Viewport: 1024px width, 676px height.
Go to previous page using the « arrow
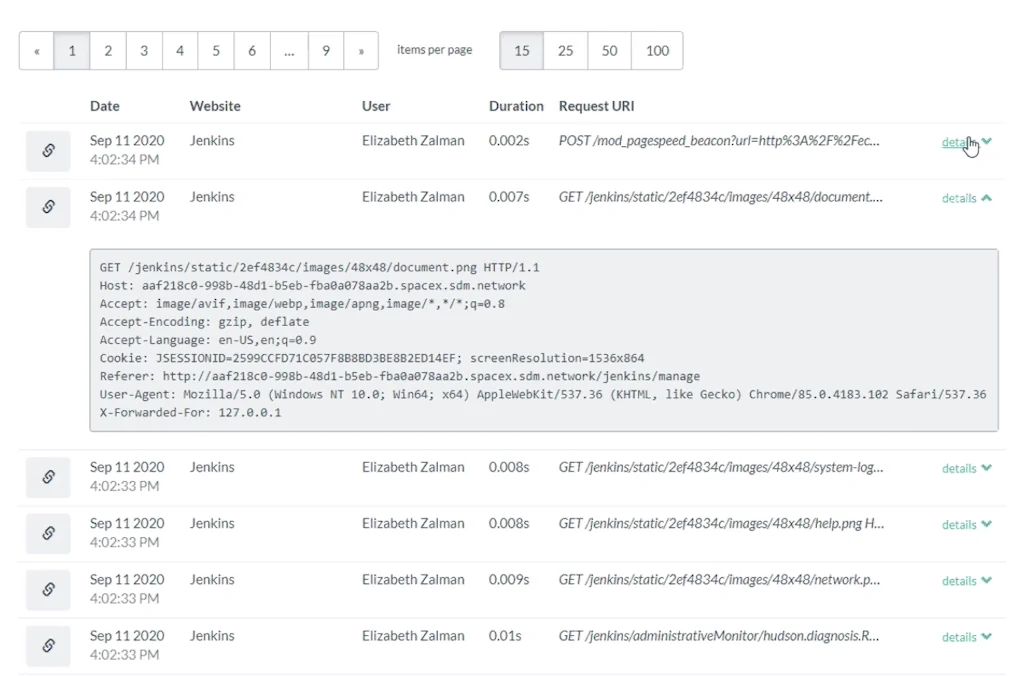point(36,50)
